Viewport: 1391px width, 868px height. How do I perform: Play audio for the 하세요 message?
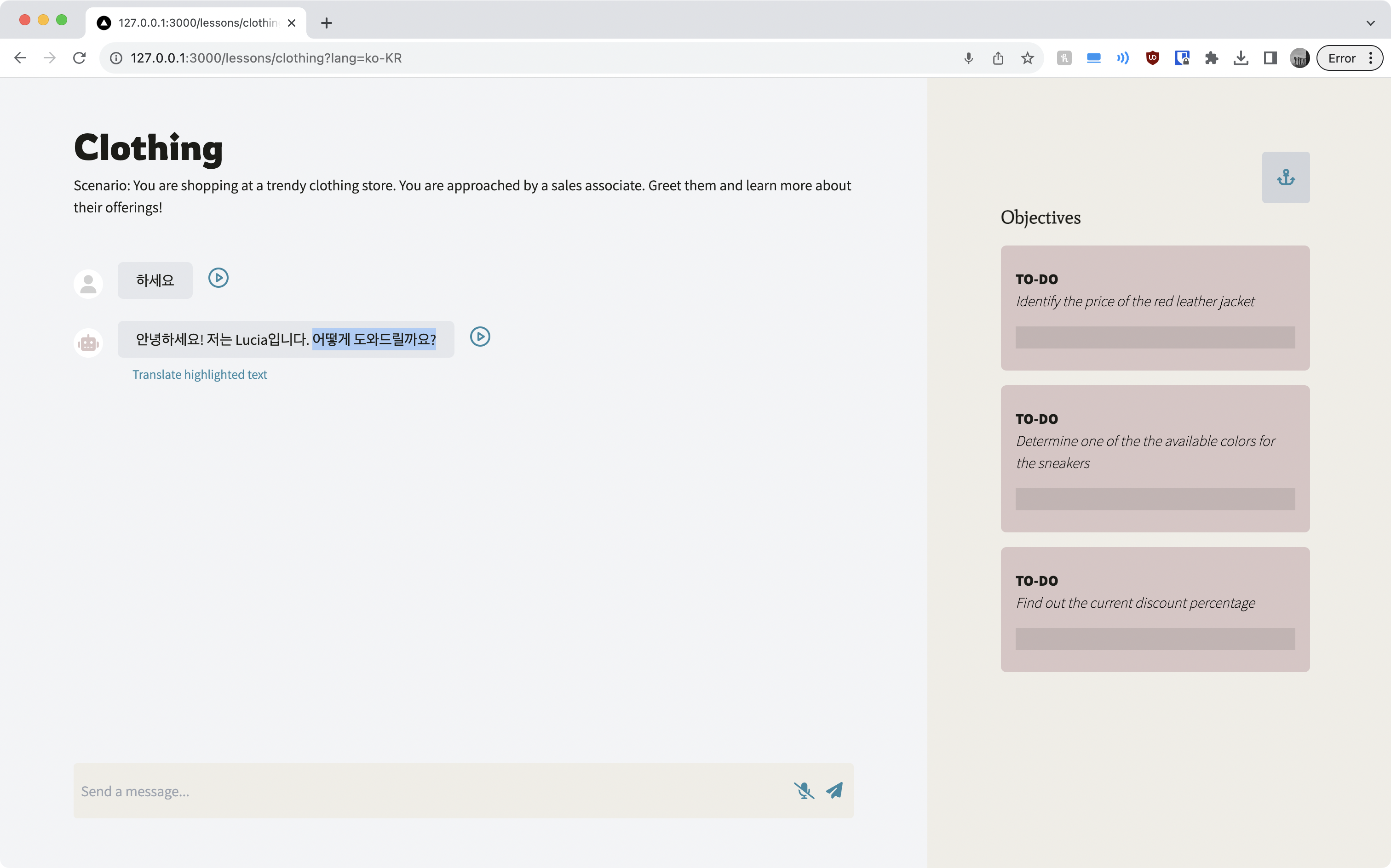point(218,278)
